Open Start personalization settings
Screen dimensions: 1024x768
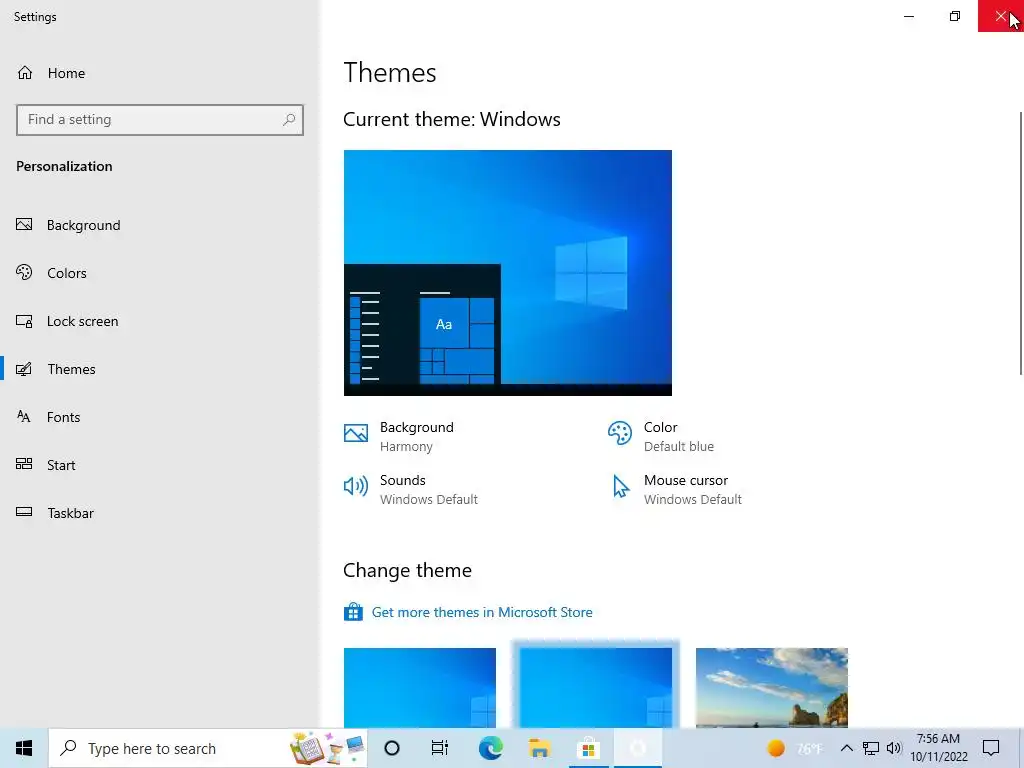pyautogui.click(x=160, y=465)
